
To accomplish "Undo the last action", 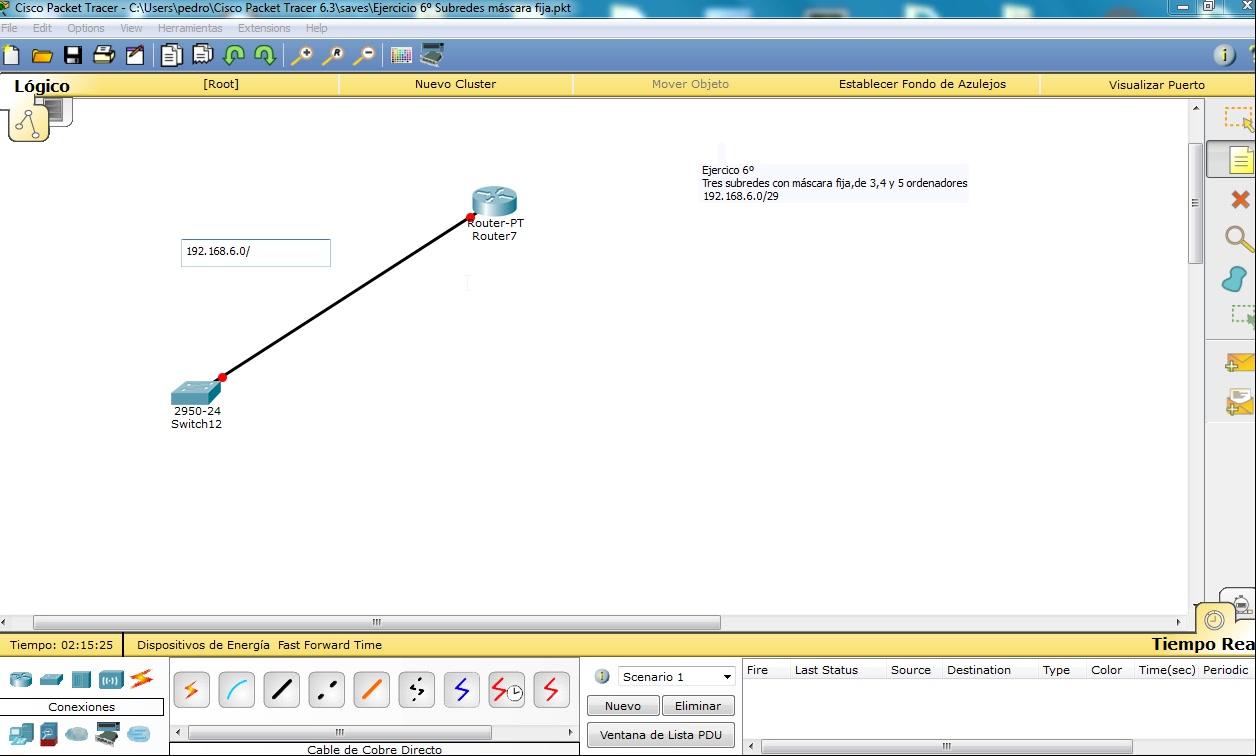I will pyautogui.click(x=234, y=55).
